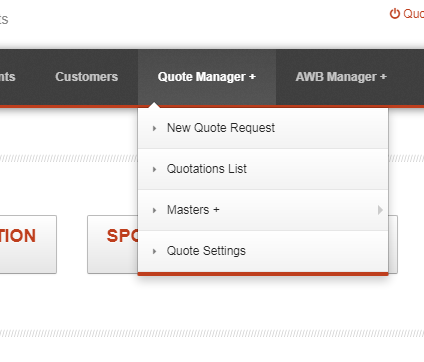Open Quotations List menu entry
This screenshot has height=362, width=424.
263,169
